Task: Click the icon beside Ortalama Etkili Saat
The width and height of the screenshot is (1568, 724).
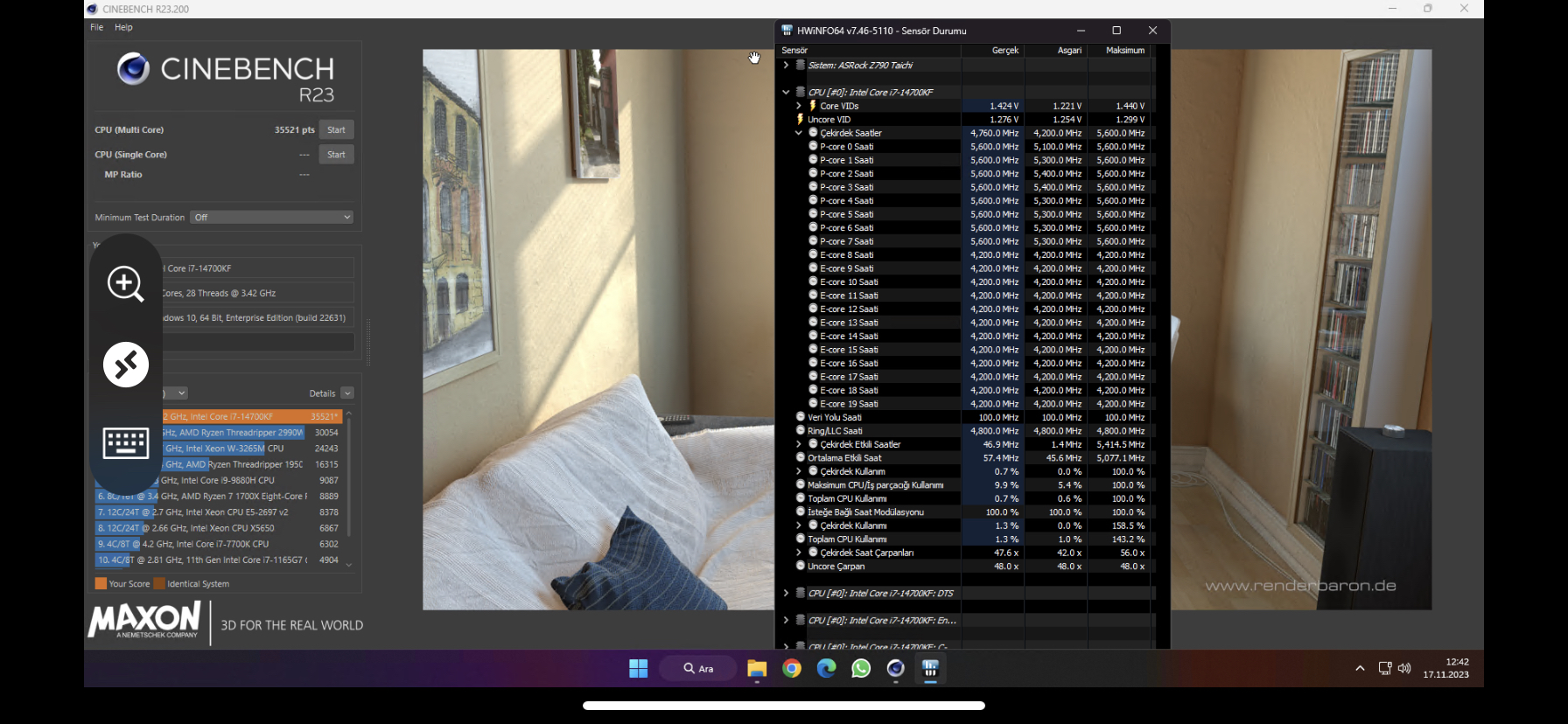Action: [800, 457]
